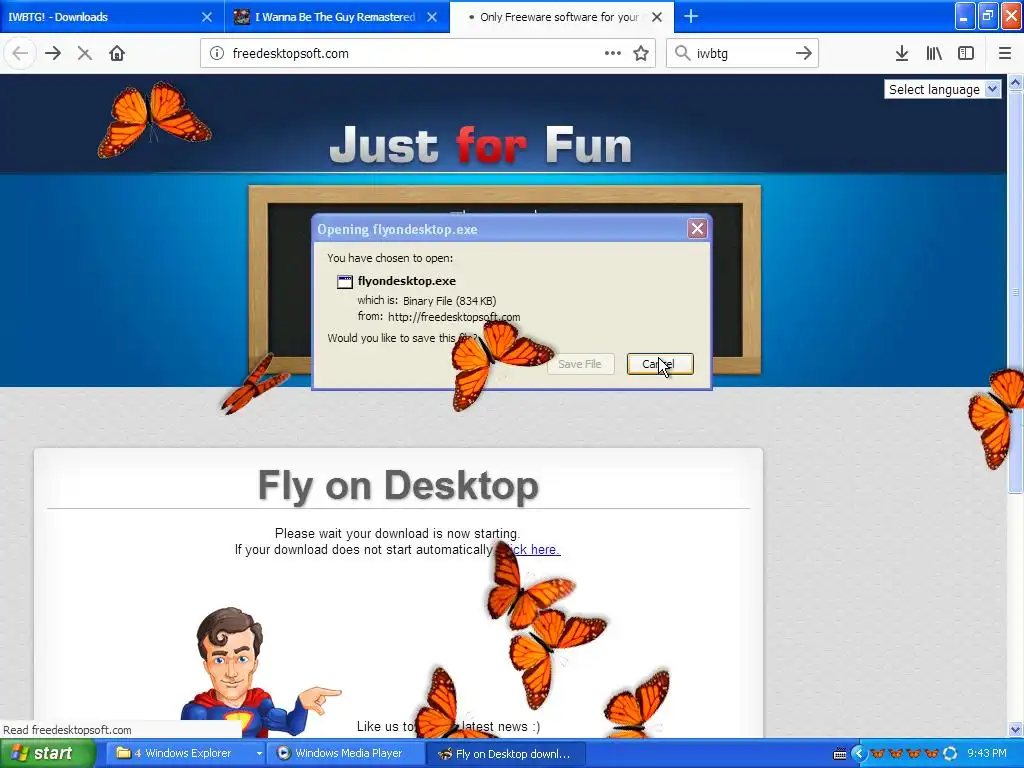The image size is (1024, 768).
Task: Open the Windows start menu
Action: [47, 753]
